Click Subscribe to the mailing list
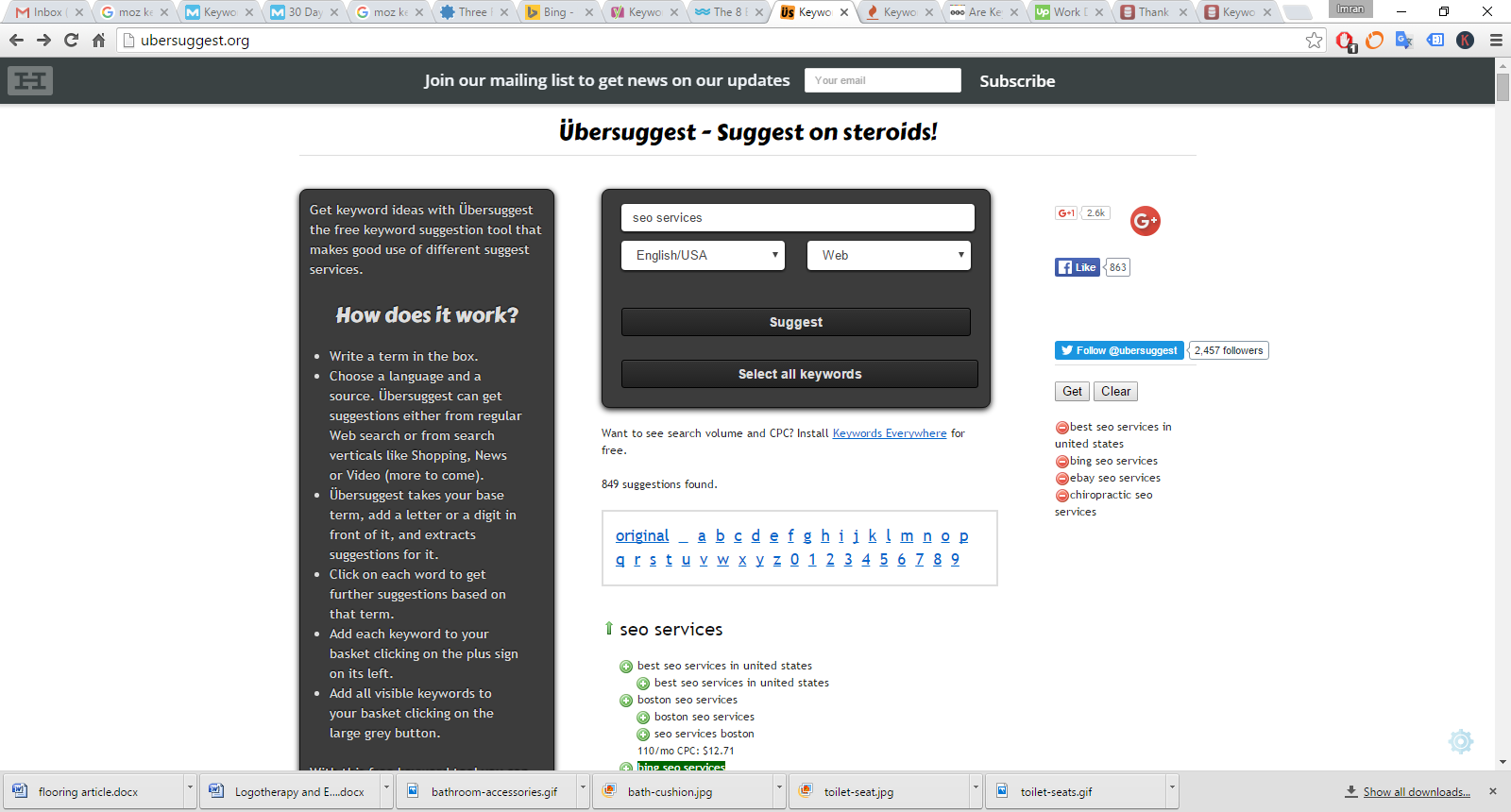This screenshot has width=1511, height=812. 1017,81
